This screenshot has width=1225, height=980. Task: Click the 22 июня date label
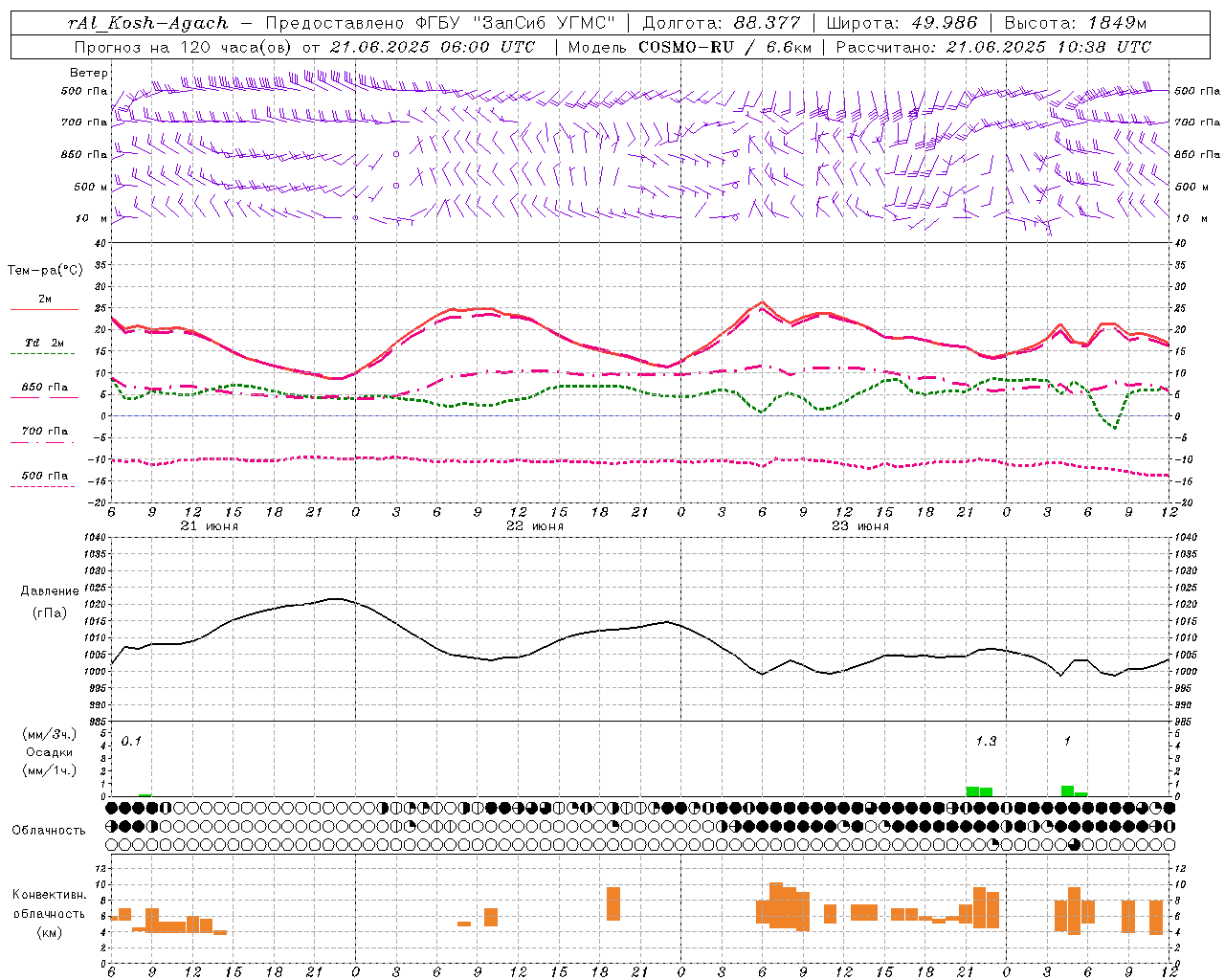535,526
